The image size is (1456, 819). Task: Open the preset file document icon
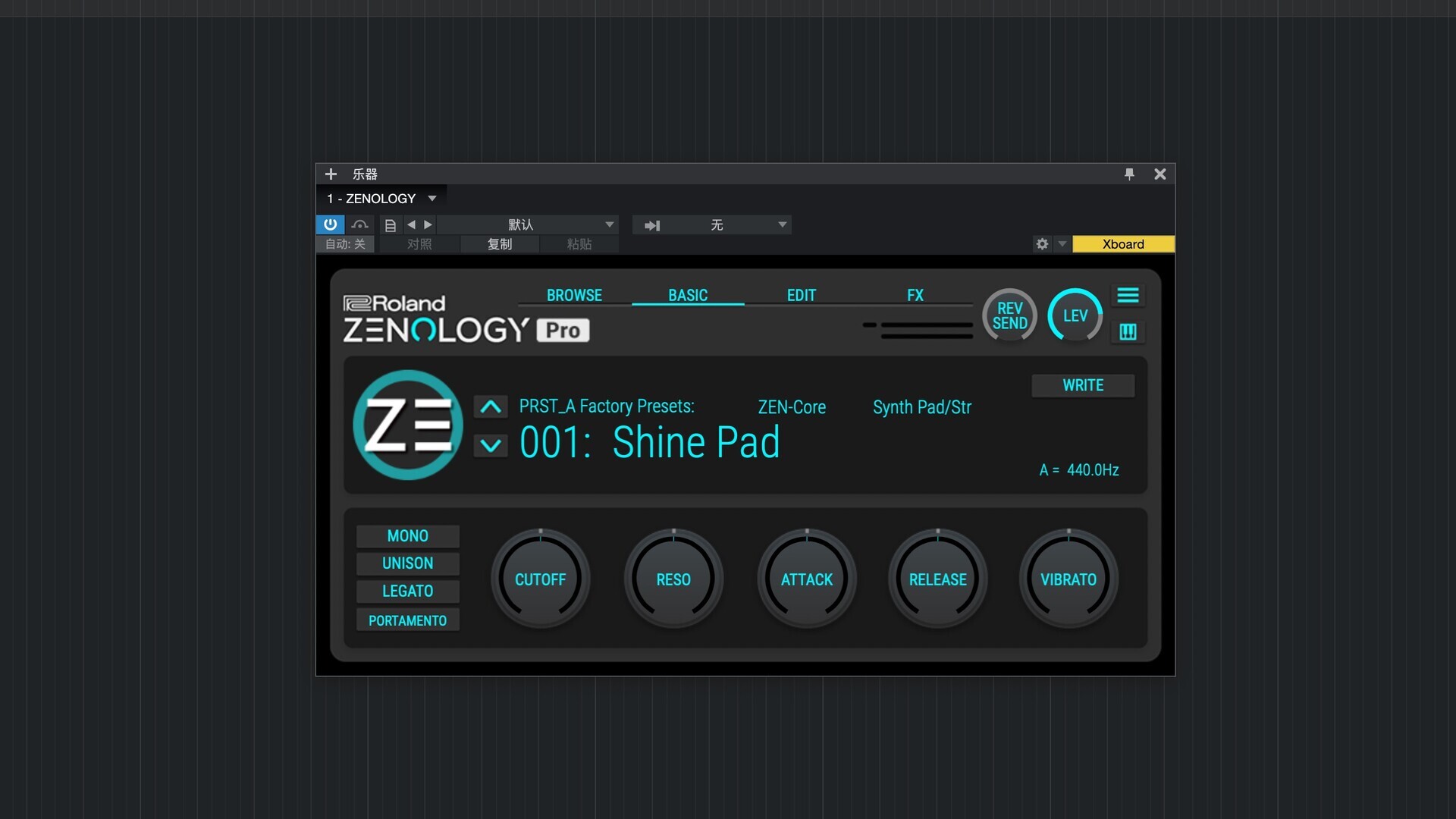click(390, 225)
